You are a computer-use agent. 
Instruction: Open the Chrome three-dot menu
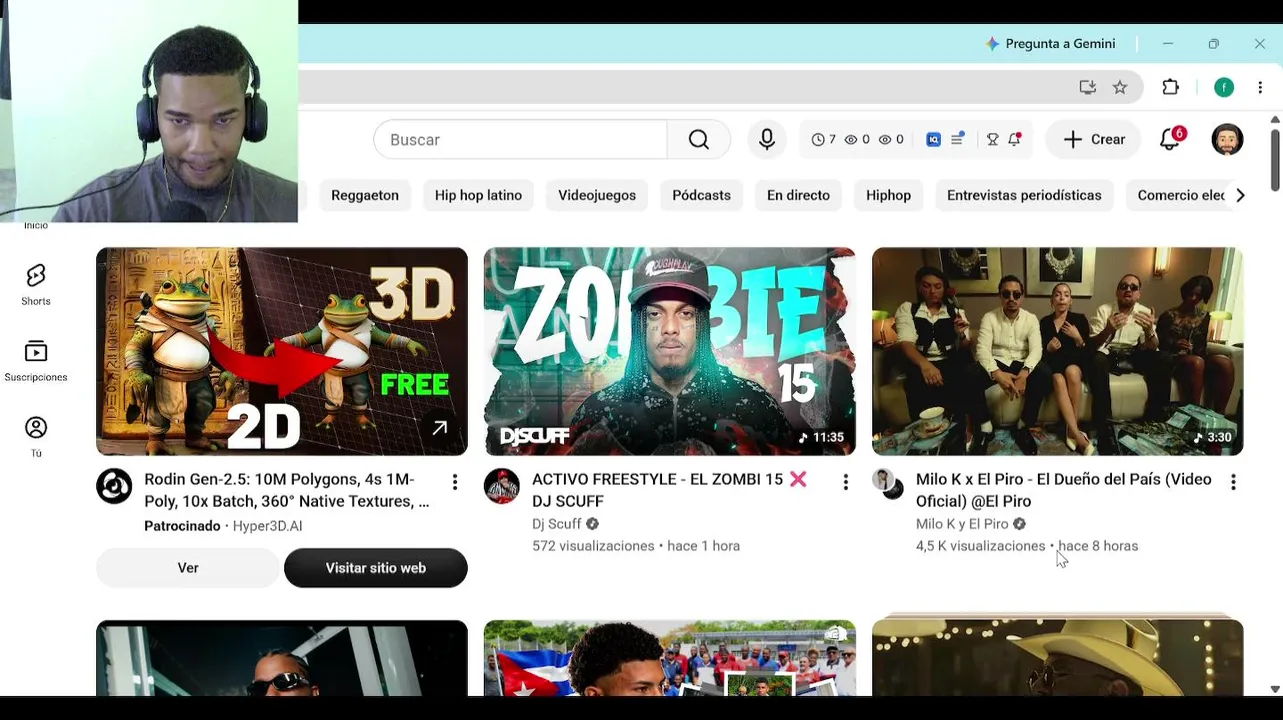click(x=1260, y=87)
